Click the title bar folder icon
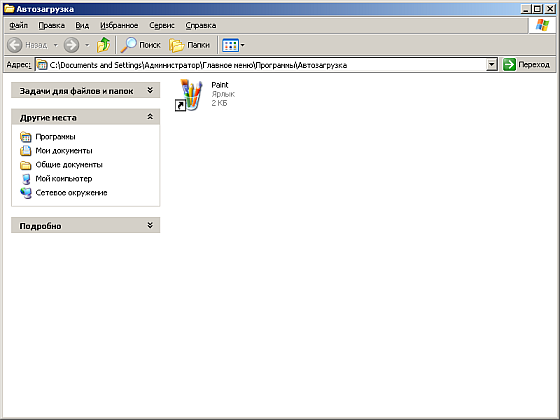The image size is (560, 420). (x=9, y=9)
